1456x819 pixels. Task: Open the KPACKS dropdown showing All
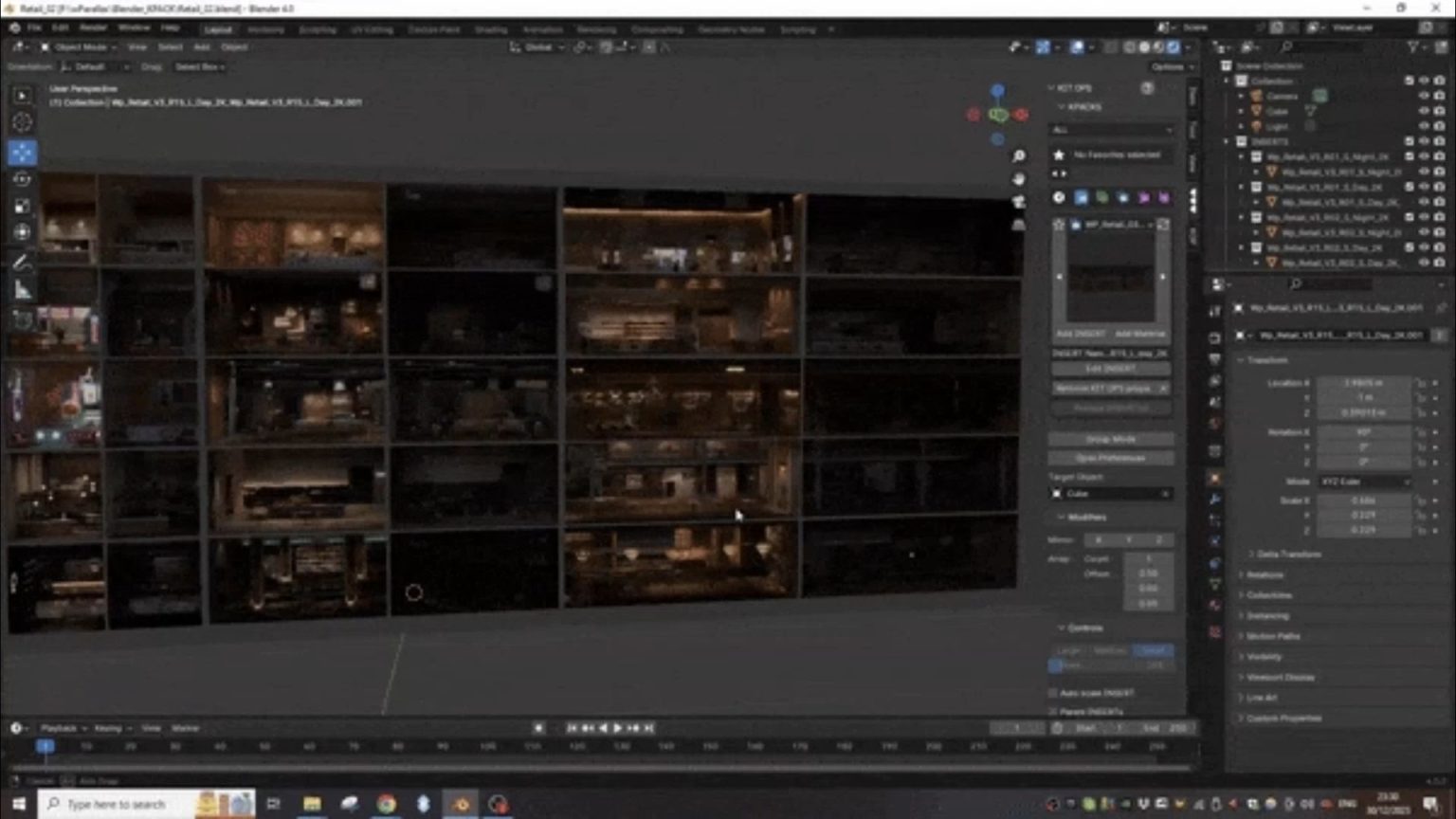pyautogui.click(x=1109, y=129)
